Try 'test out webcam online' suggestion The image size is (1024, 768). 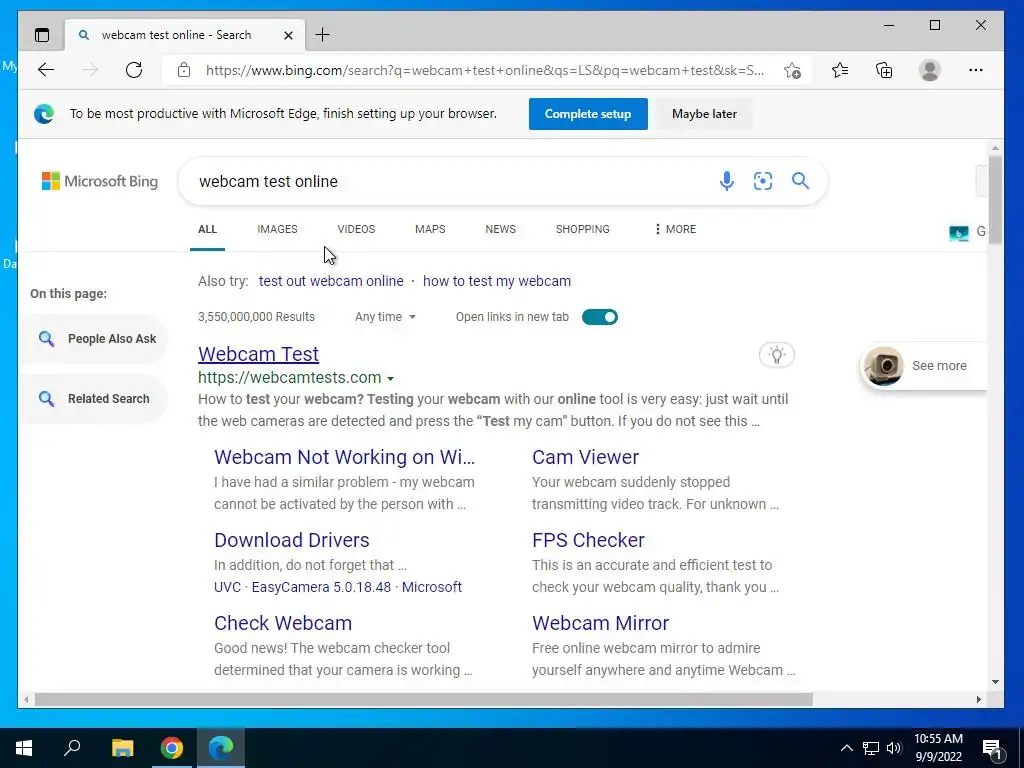click(331, 281)
